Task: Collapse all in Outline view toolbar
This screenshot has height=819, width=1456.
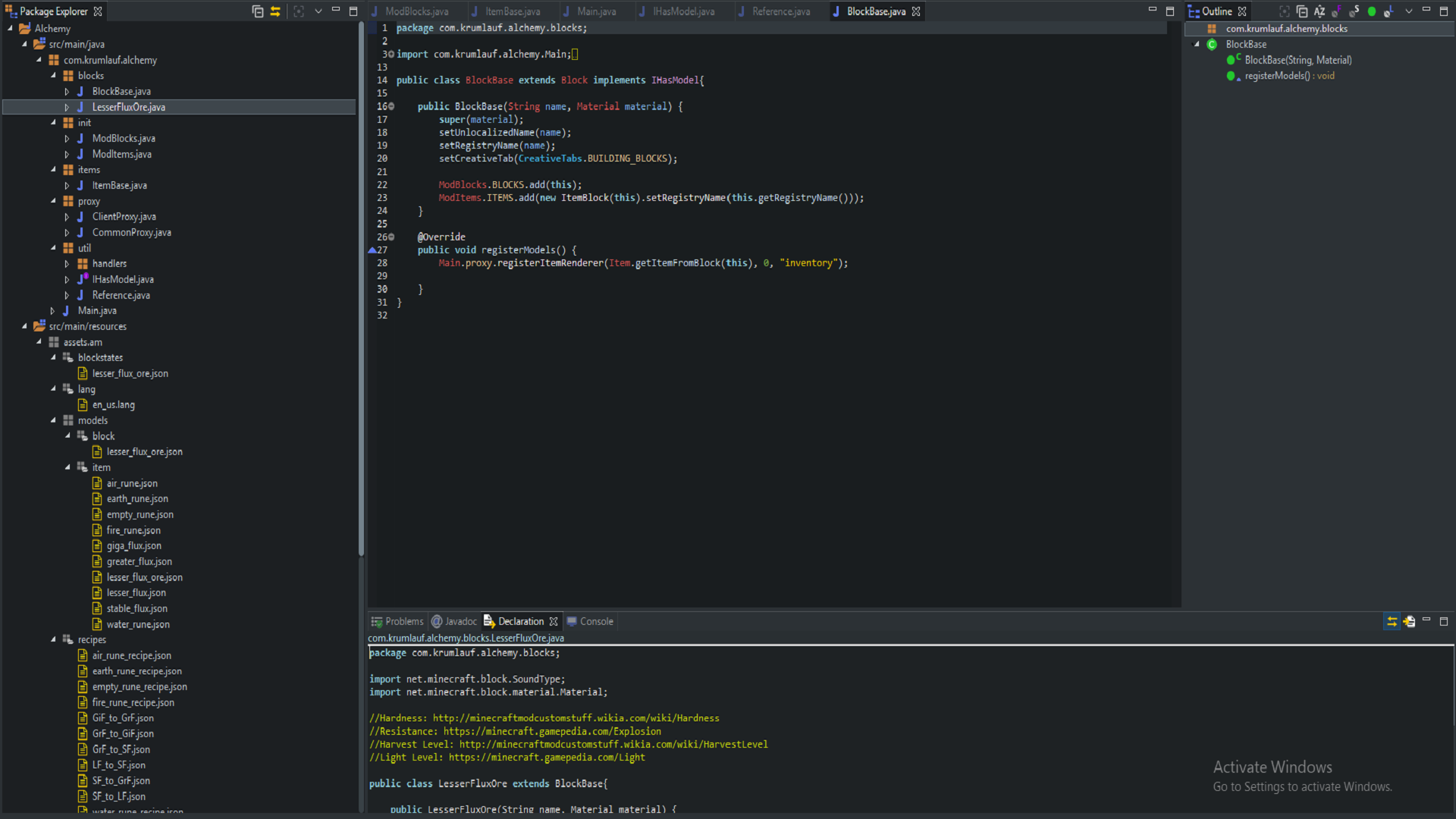Action: [x=1302, y=11]
